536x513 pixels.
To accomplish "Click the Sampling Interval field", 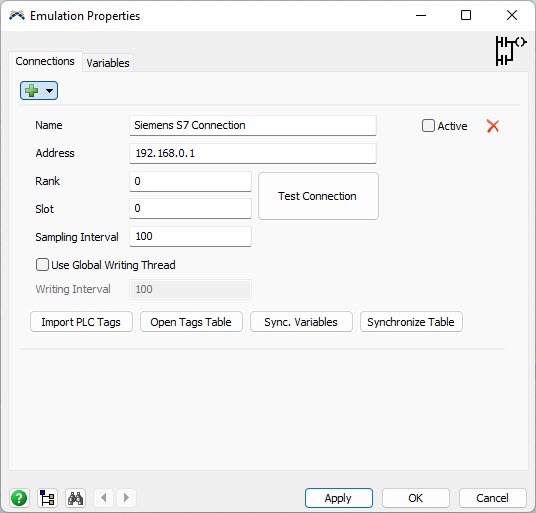I will pos(190,237).
